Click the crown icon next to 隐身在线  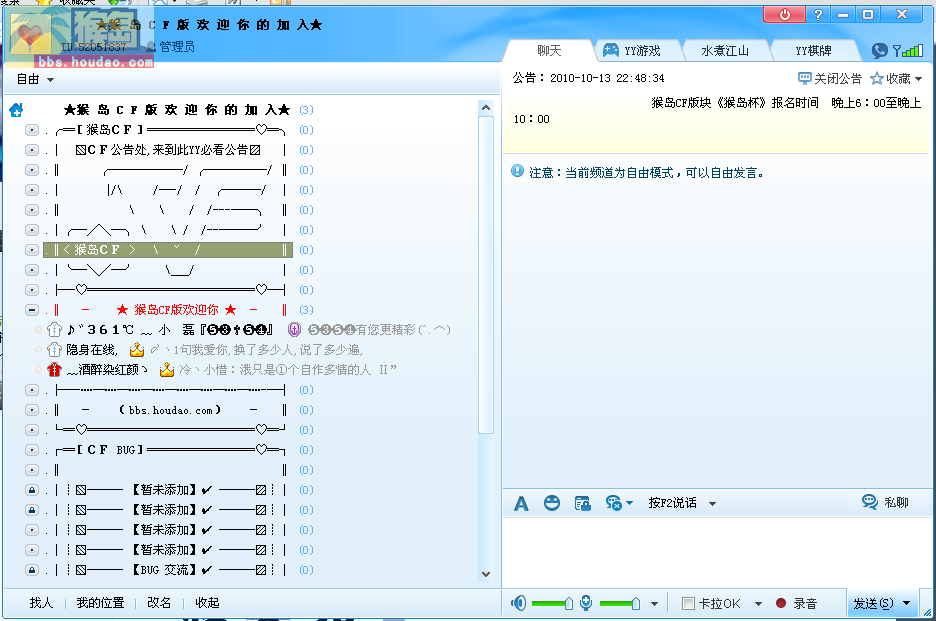(137, 349)
